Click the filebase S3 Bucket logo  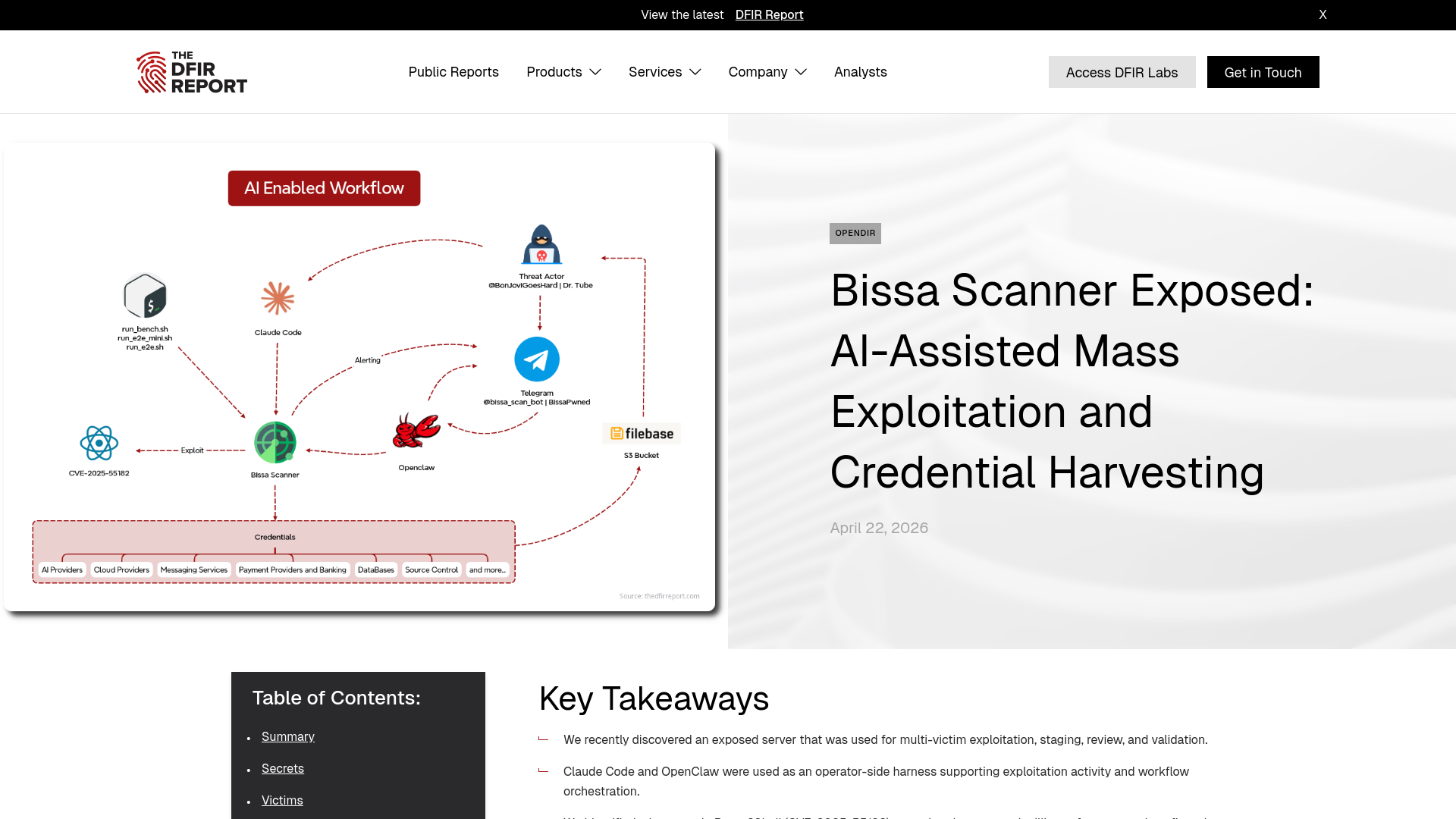(x=642, y=434)
